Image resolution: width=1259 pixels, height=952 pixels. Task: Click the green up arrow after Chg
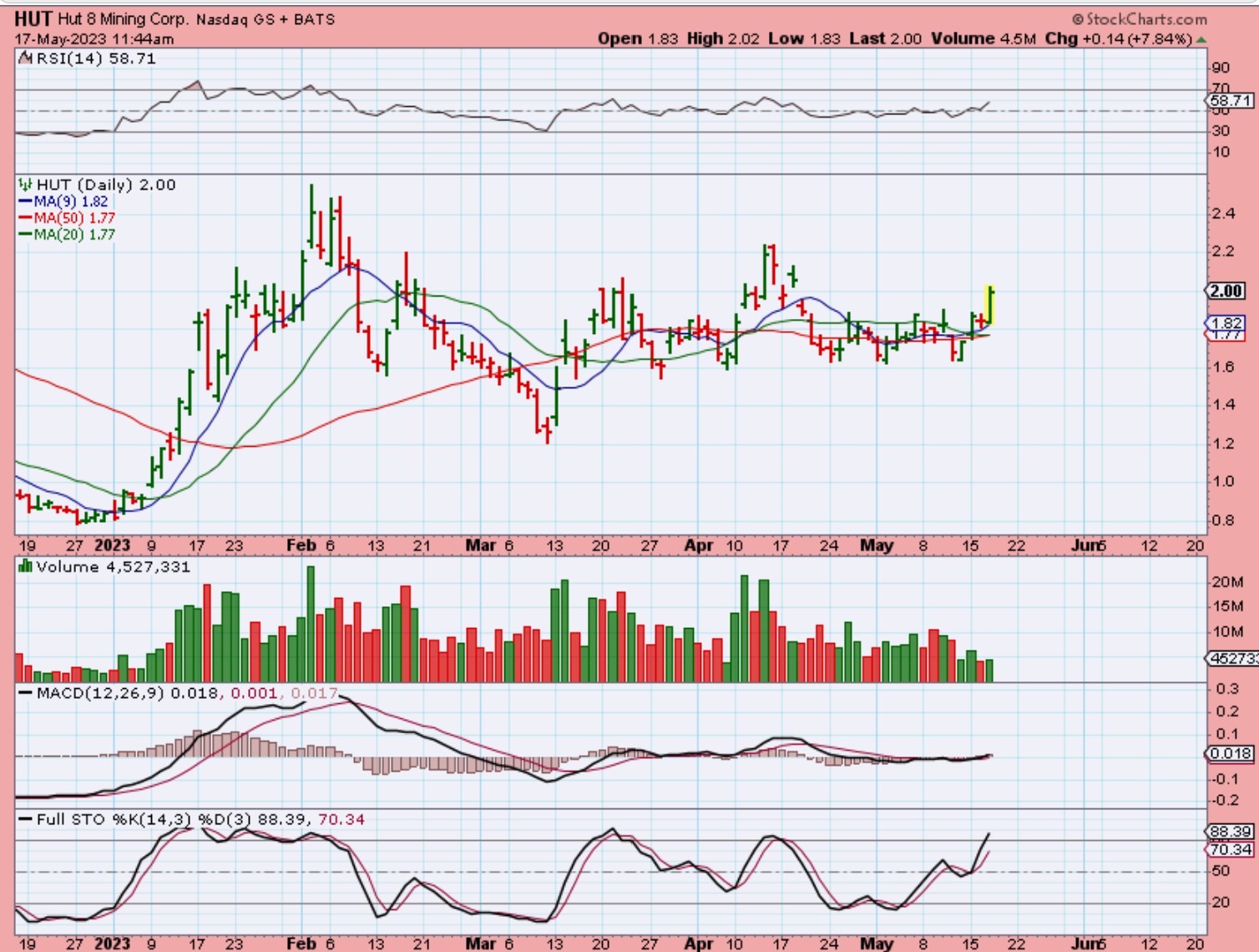(x=1201, y=39)
